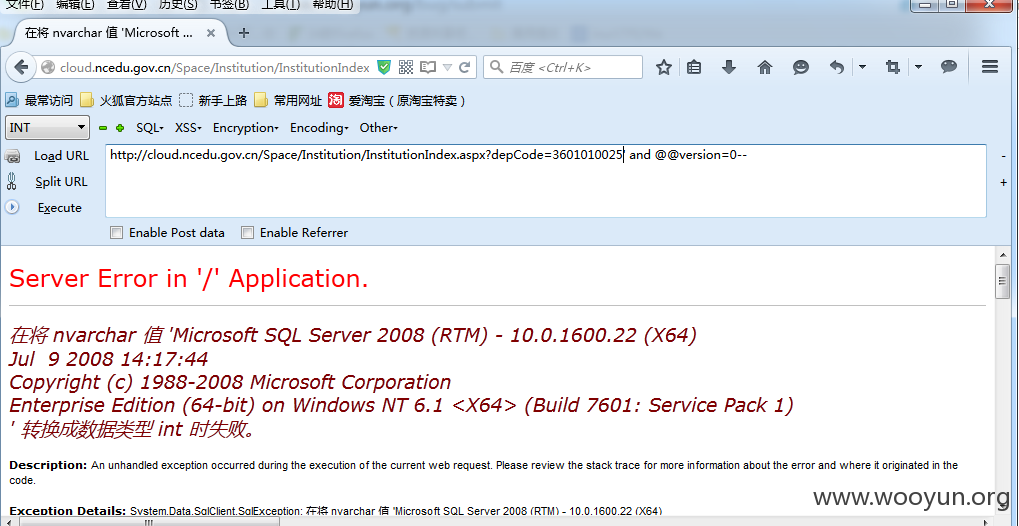Click the crop screenshot tool icon

892,67
